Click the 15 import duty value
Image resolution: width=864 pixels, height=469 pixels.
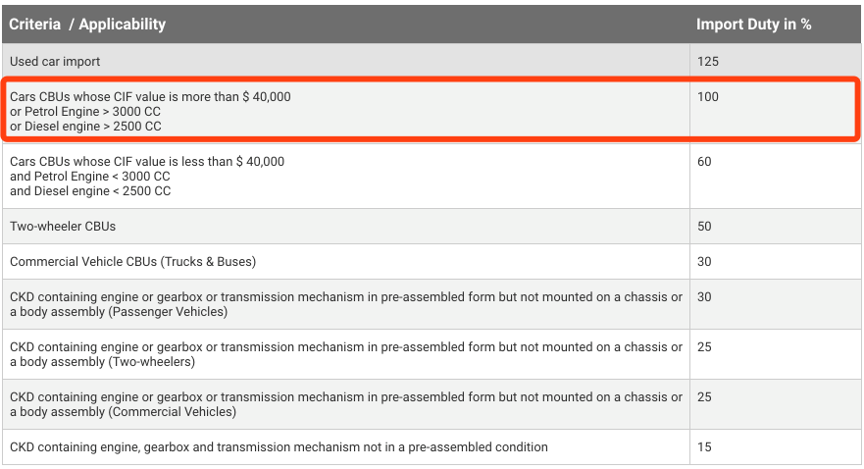[x=704, y=447]
